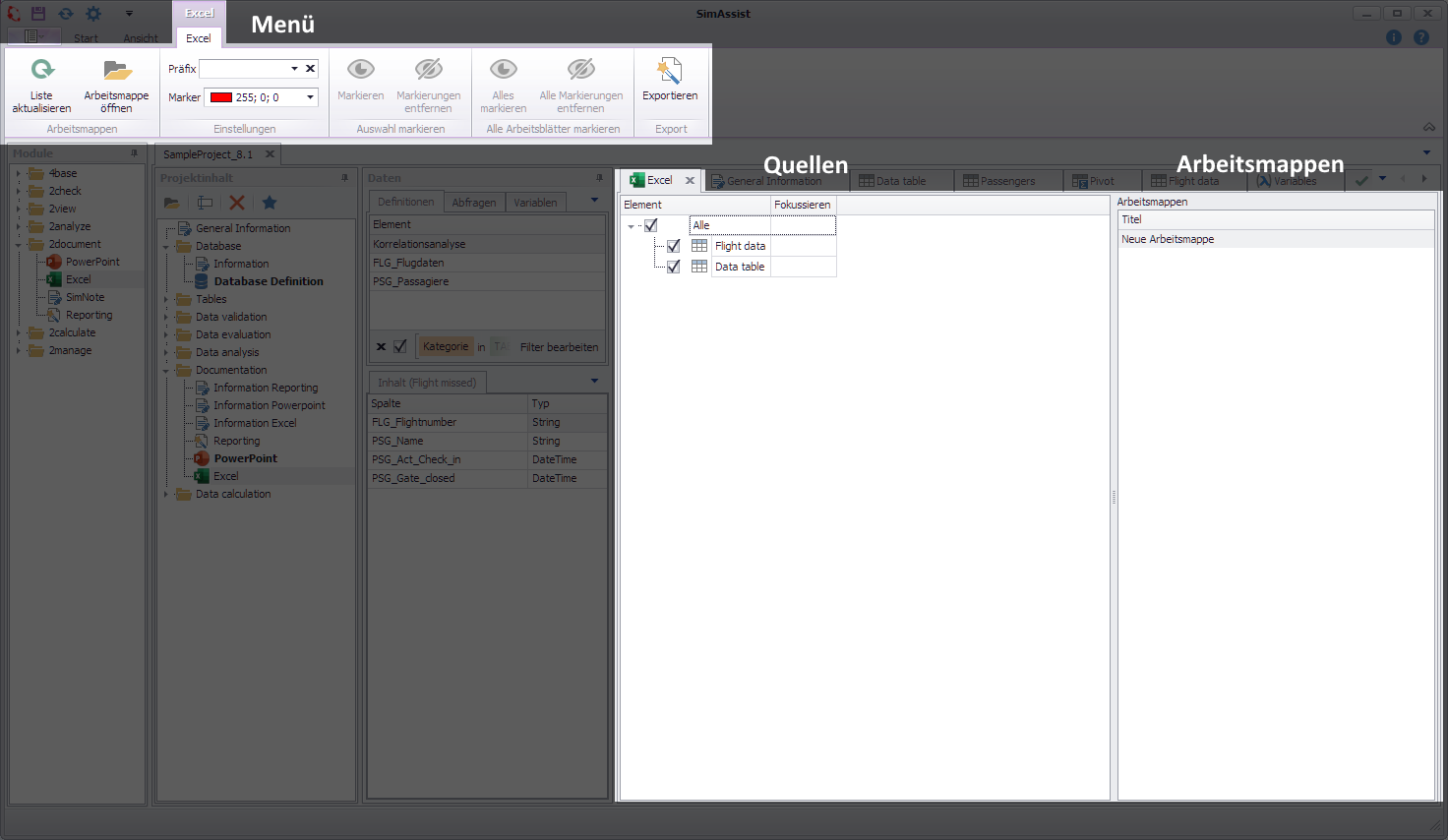Screen dimensions: 1448x840
Task: Select the PSG_Act_Check_in row in Inhalt
Action: (x=487, y=459)
